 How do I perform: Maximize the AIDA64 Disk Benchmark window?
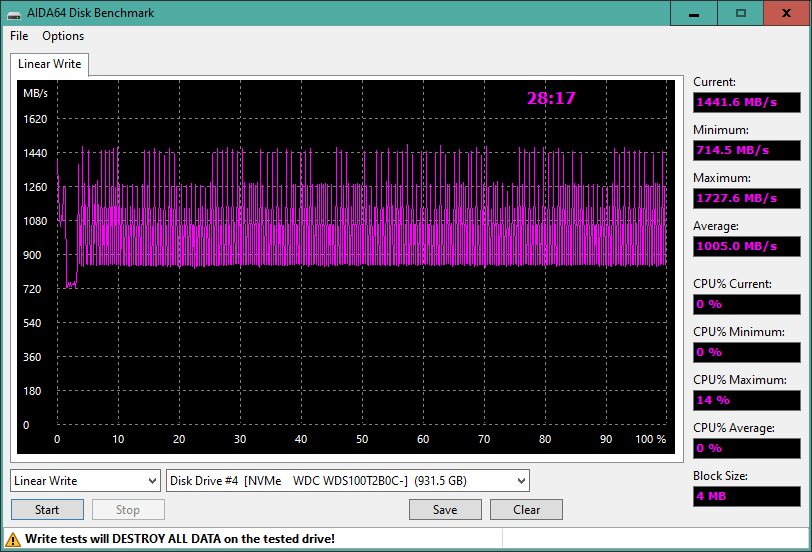coord(741,13)
